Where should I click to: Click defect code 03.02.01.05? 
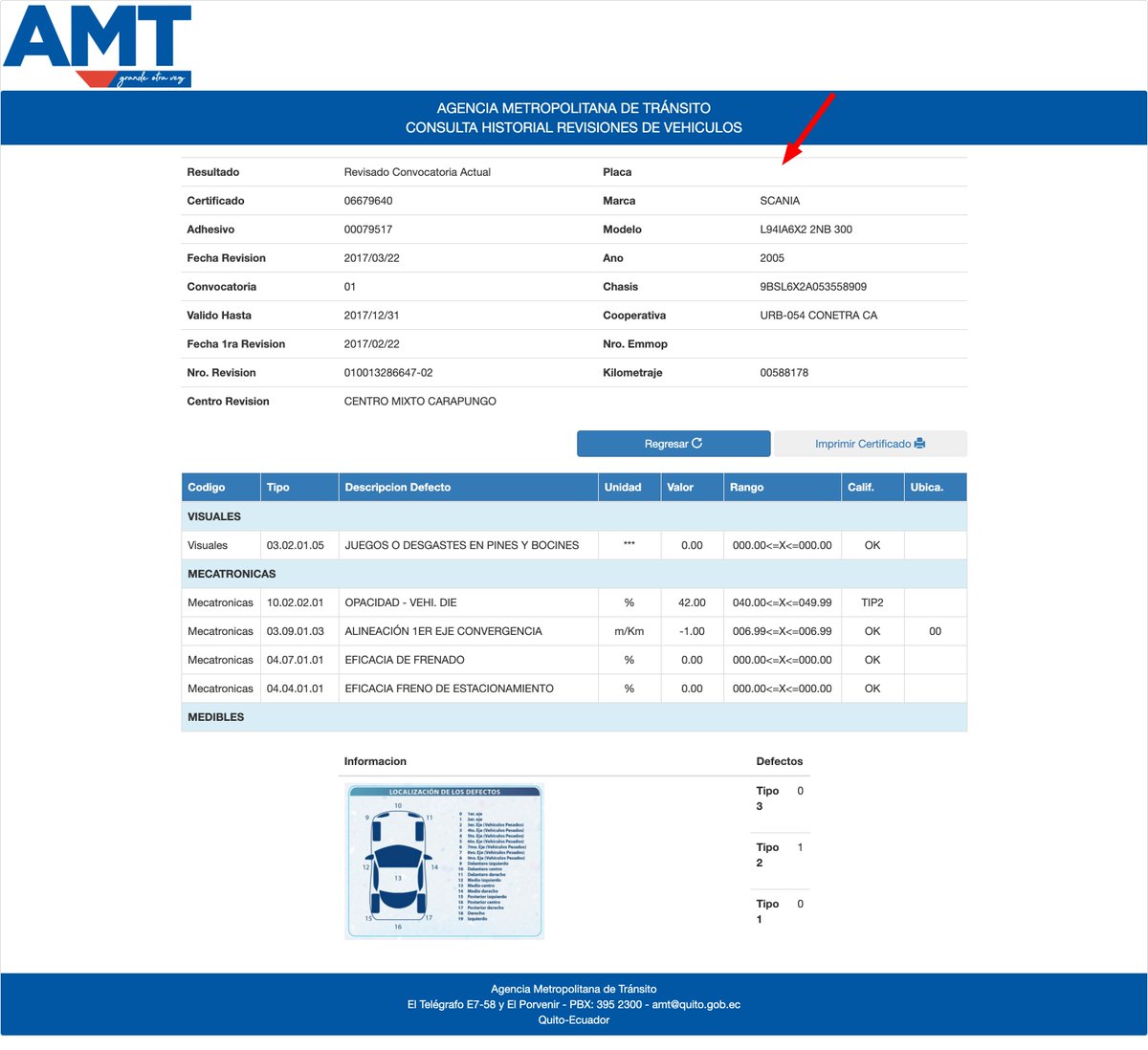pos(296,545)
